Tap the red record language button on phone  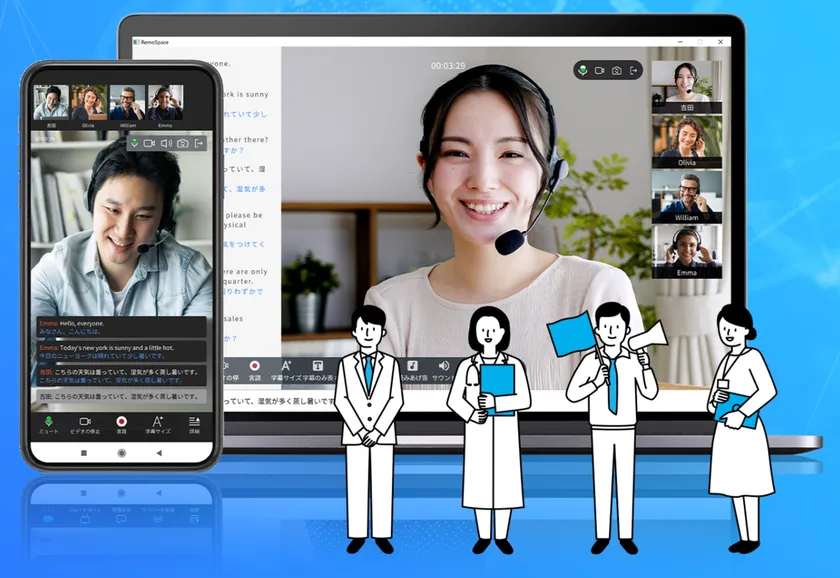coord(122,422)
